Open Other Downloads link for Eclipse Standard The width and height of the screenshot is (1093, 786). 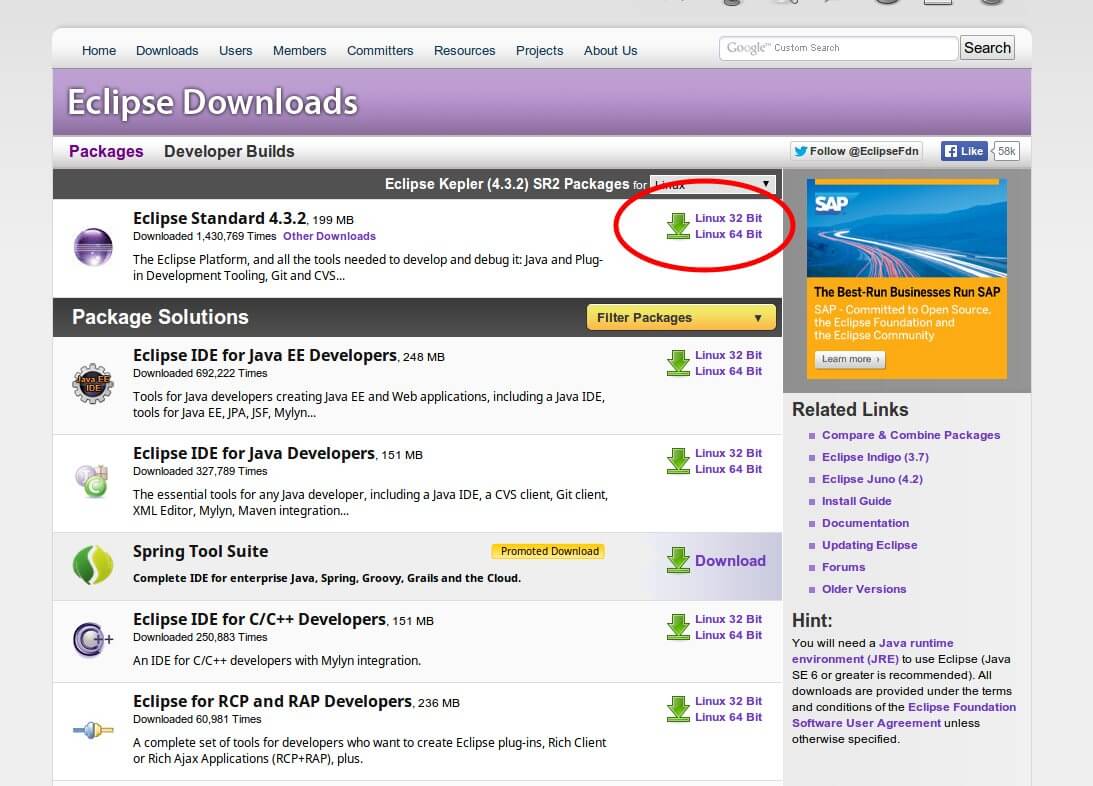click(x=329, y=236)
